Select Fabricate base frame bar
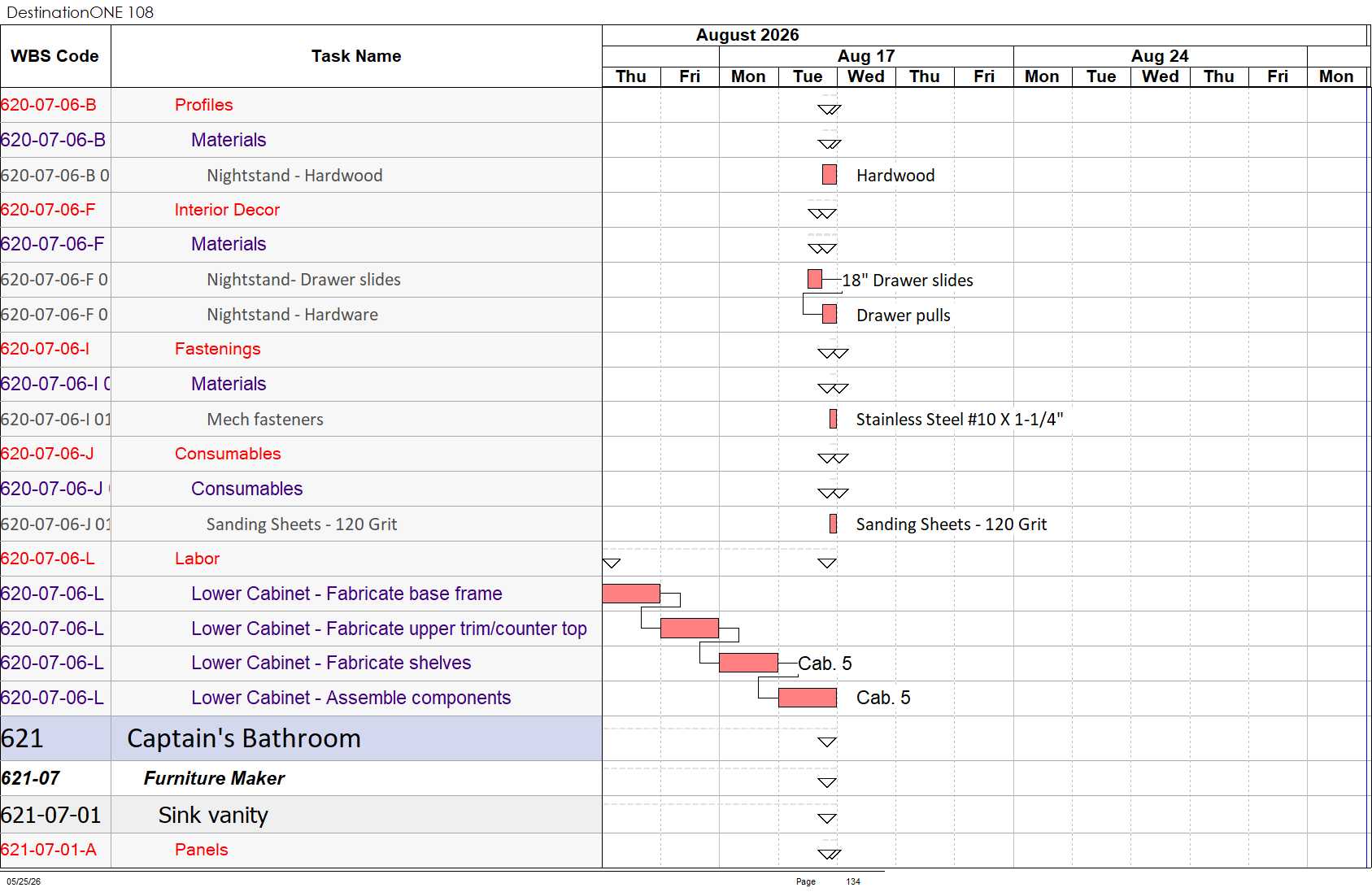This screenshot has width=1372, height=892. point(631,594)
